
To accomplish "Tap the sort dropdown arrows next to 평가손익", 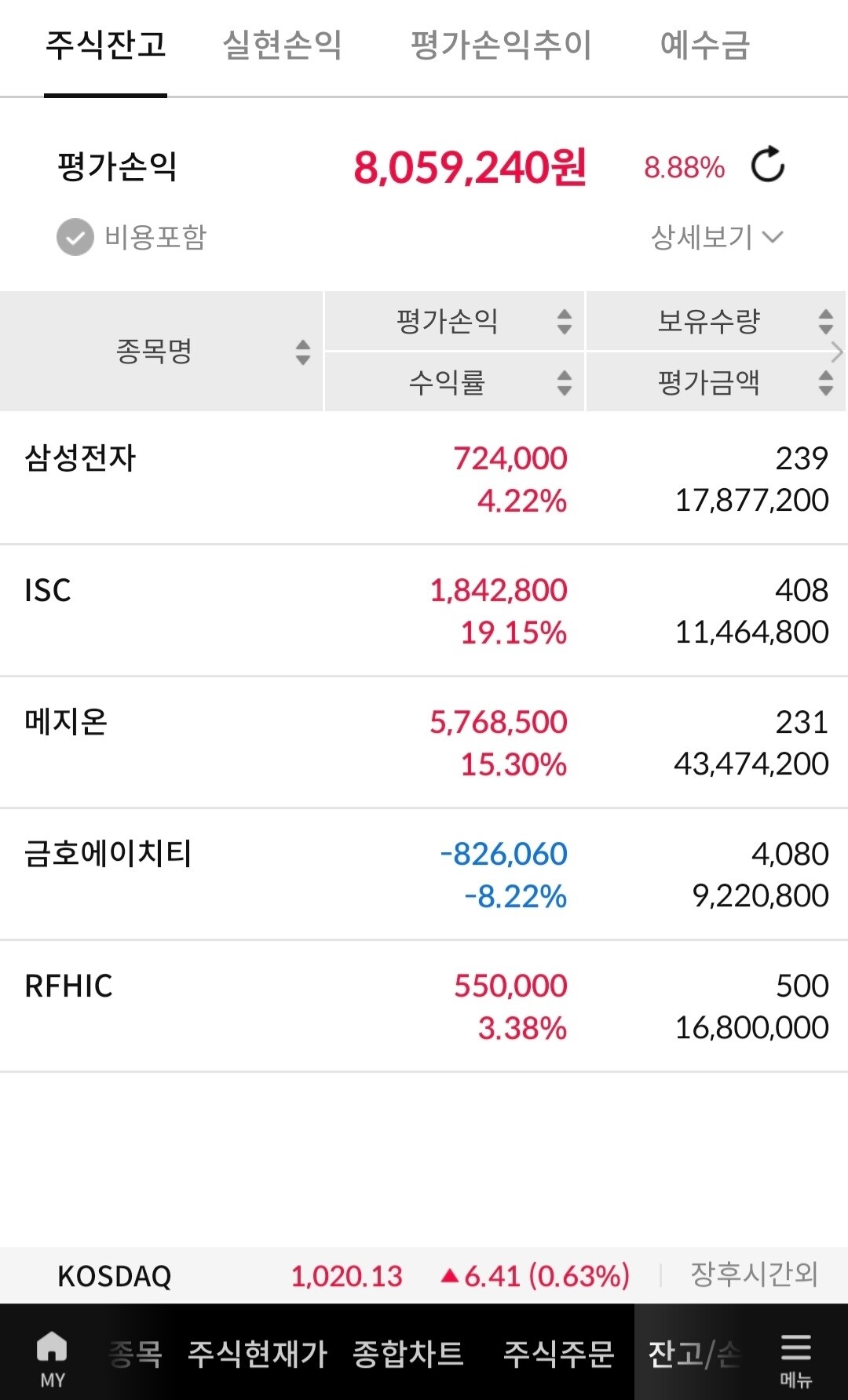I will pyautogui.click(x=563, y=320).
